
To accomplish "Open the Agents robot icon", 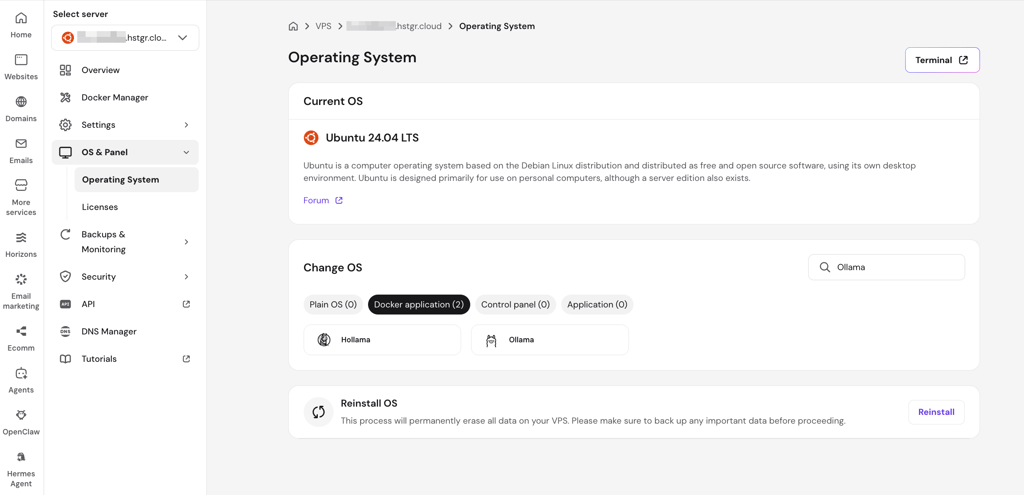I will [x=21, y=374].
